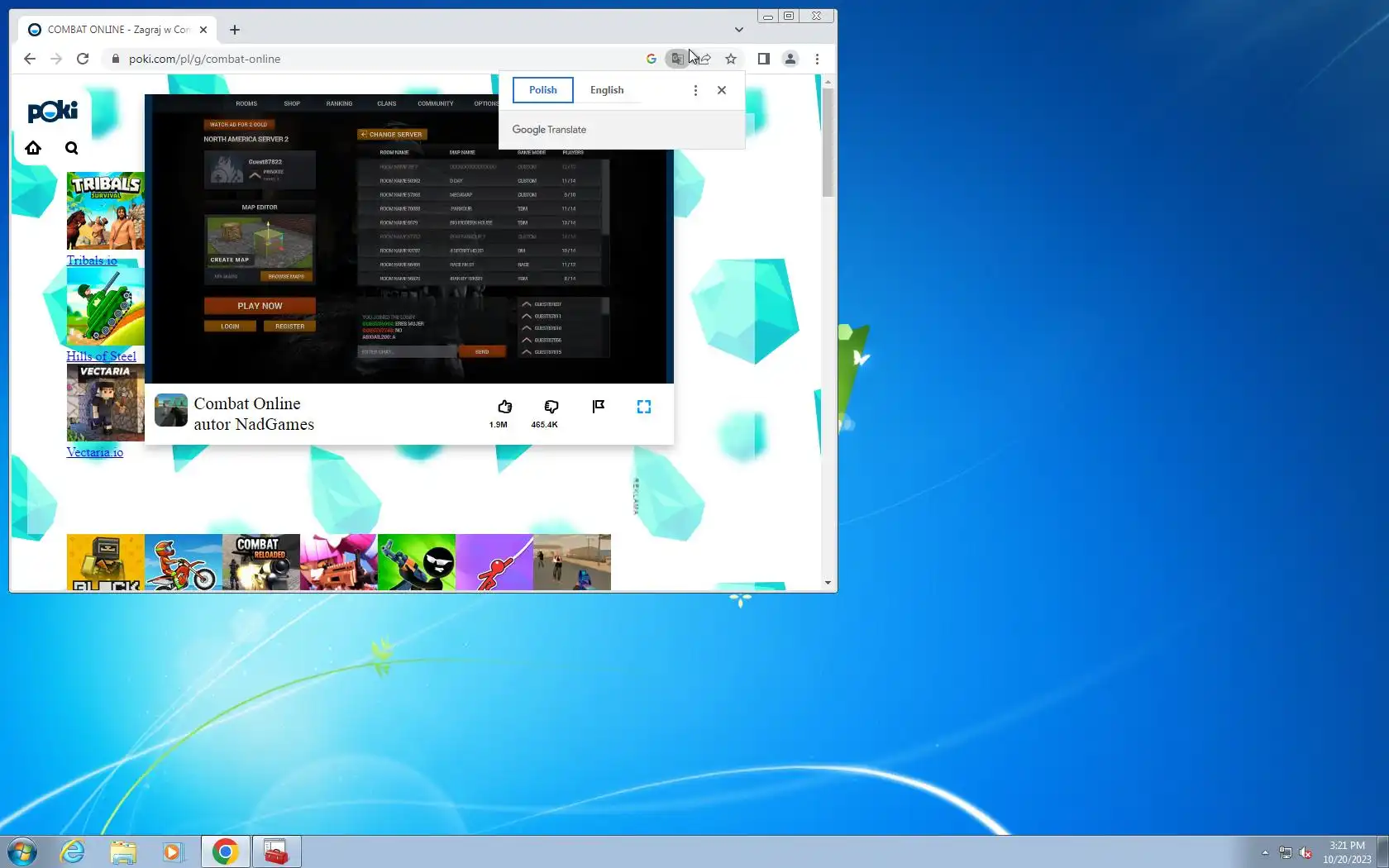Focus the Enter Chat input field

tap(407, 352)
